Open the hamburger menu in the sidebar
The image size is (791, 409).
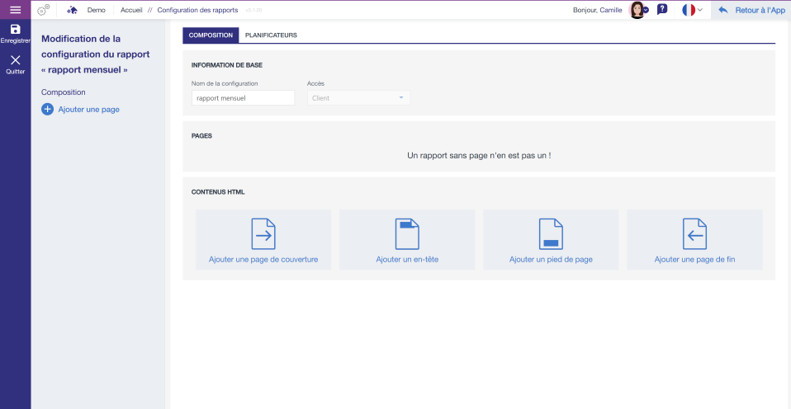[x=15, y=10]
